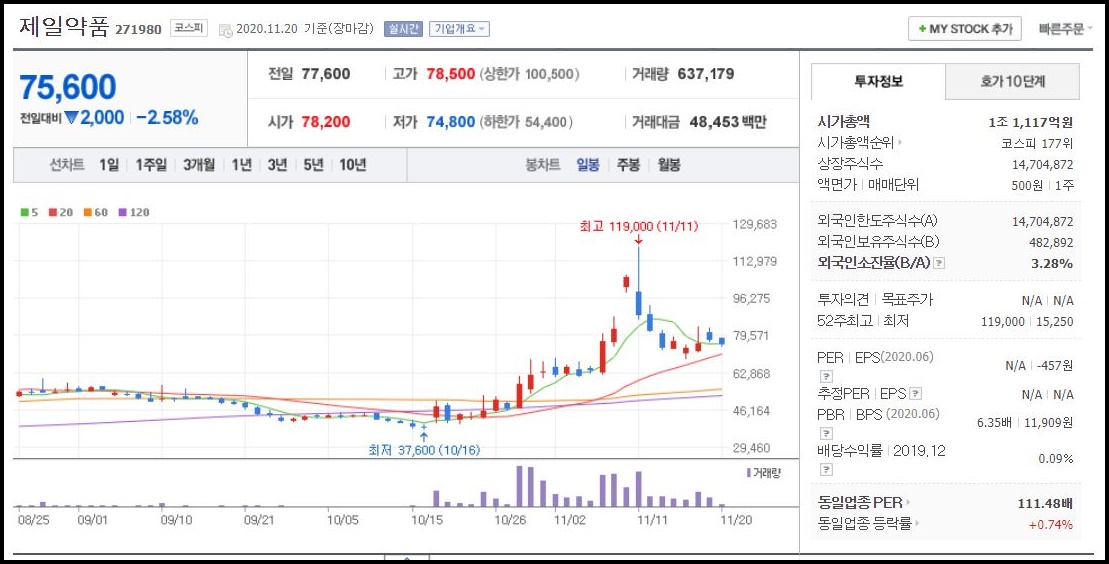Click the red 20-day moving average legend
The height and width of the screenshot is (564, 1109).
pyautogui.click(x=61, y=212)
